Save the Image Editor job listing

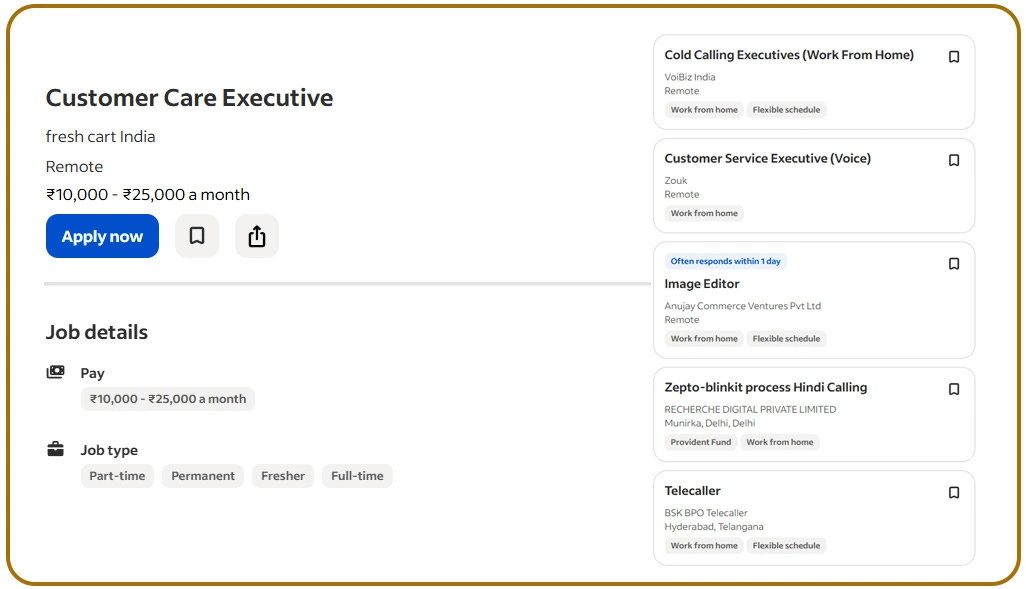[954, 264]
